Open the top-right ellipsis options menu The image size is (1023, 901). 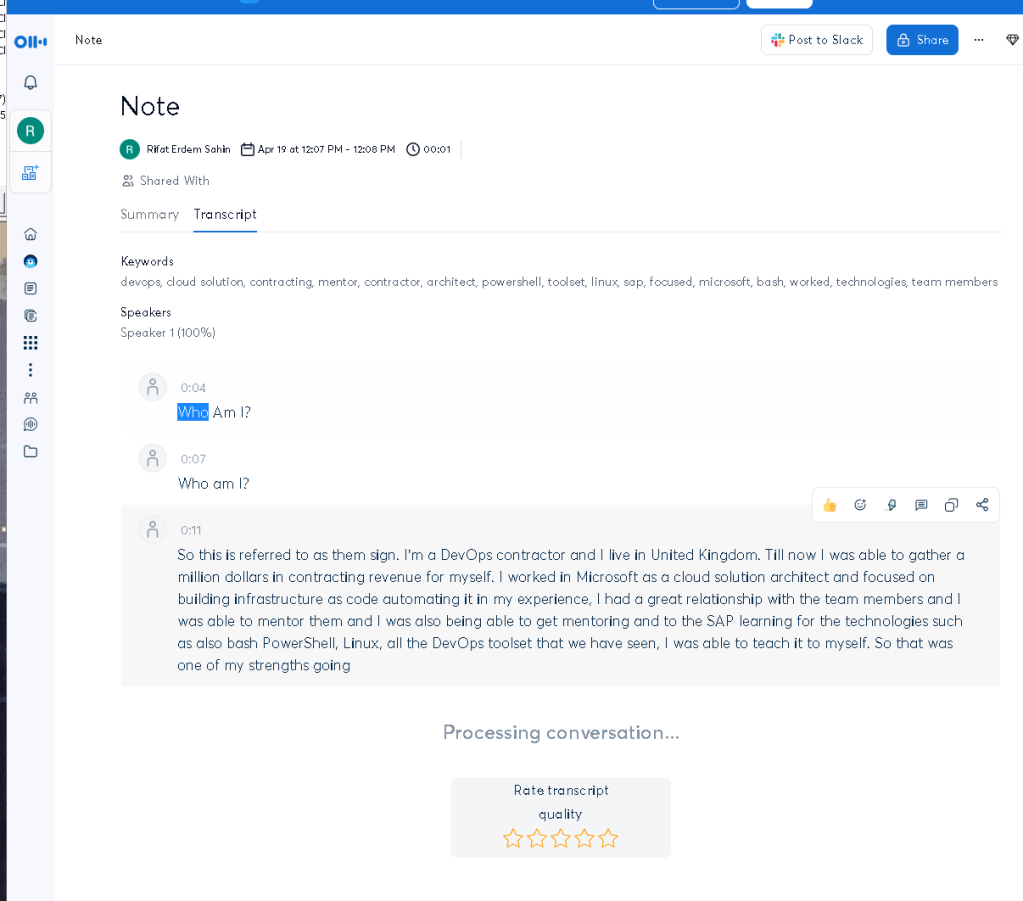[x=979, y=40]
